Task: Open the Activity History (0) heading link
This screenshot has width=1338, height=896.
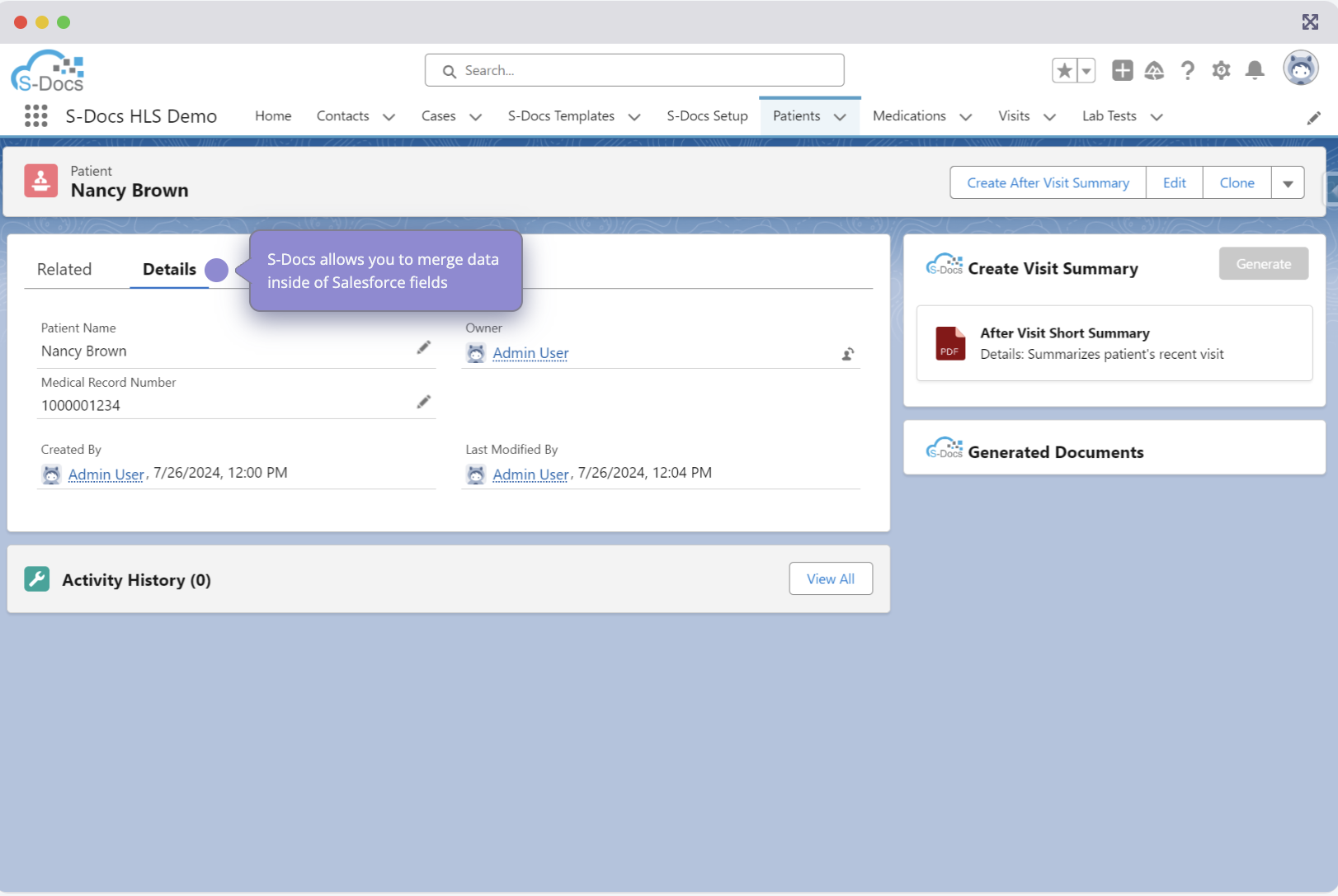Action: point(136,580)
